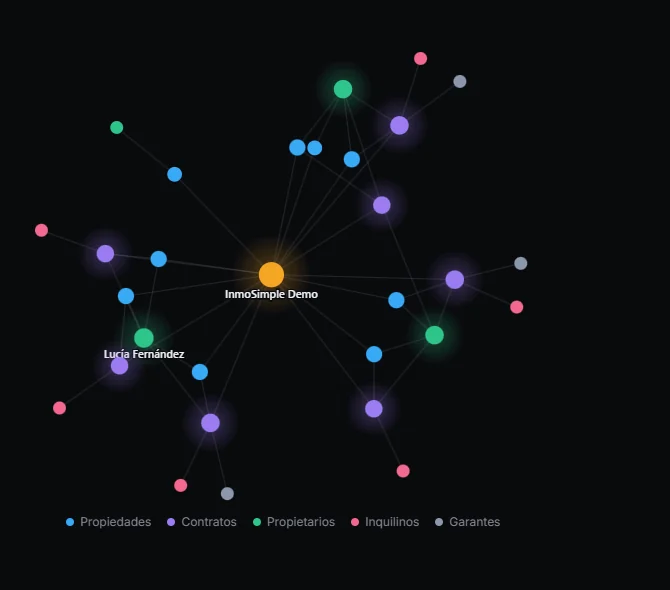Select the purple contract node just above-right of center

[382, 205]
